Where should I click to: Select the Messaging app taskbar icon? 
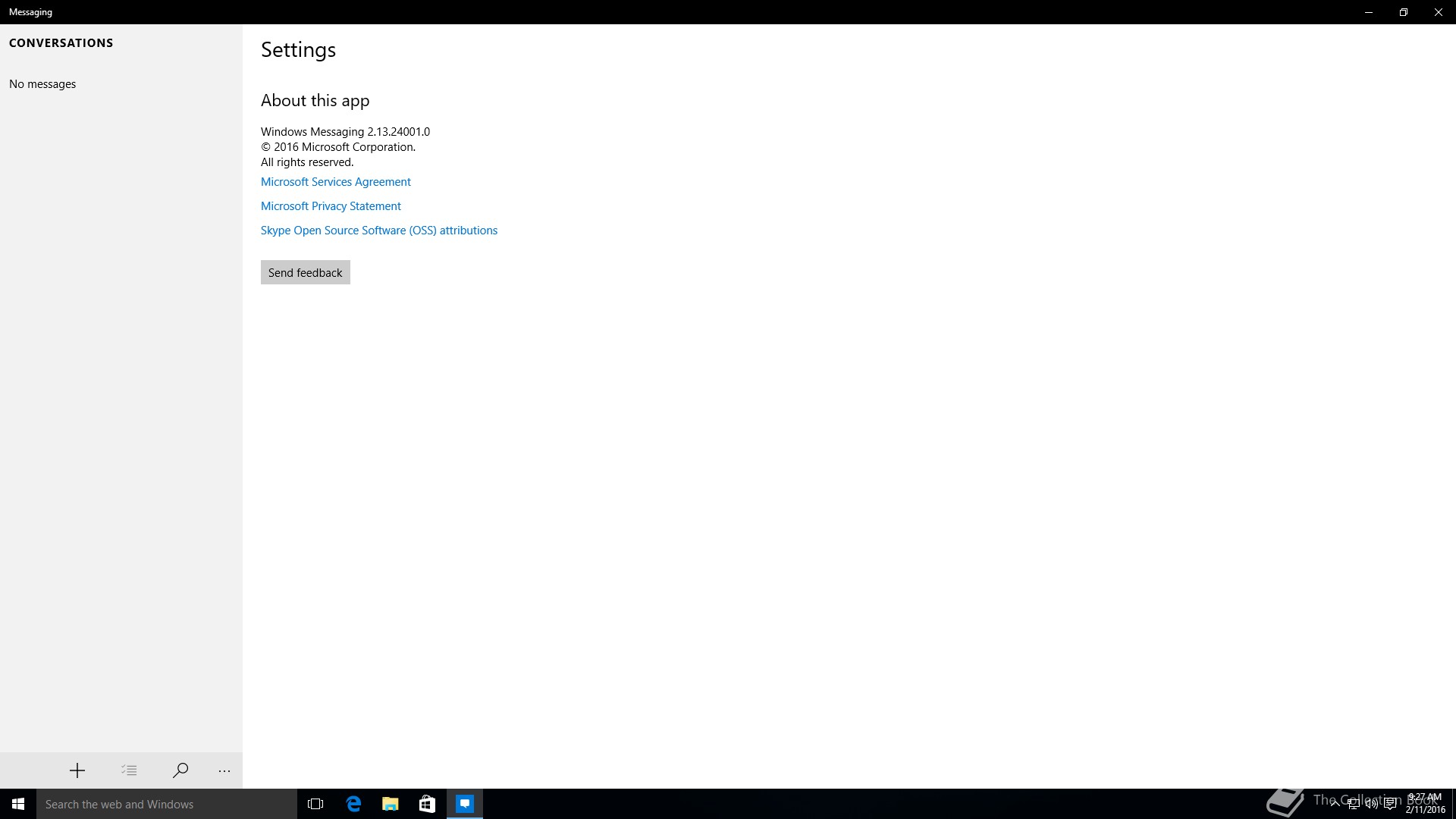[465, 804]
